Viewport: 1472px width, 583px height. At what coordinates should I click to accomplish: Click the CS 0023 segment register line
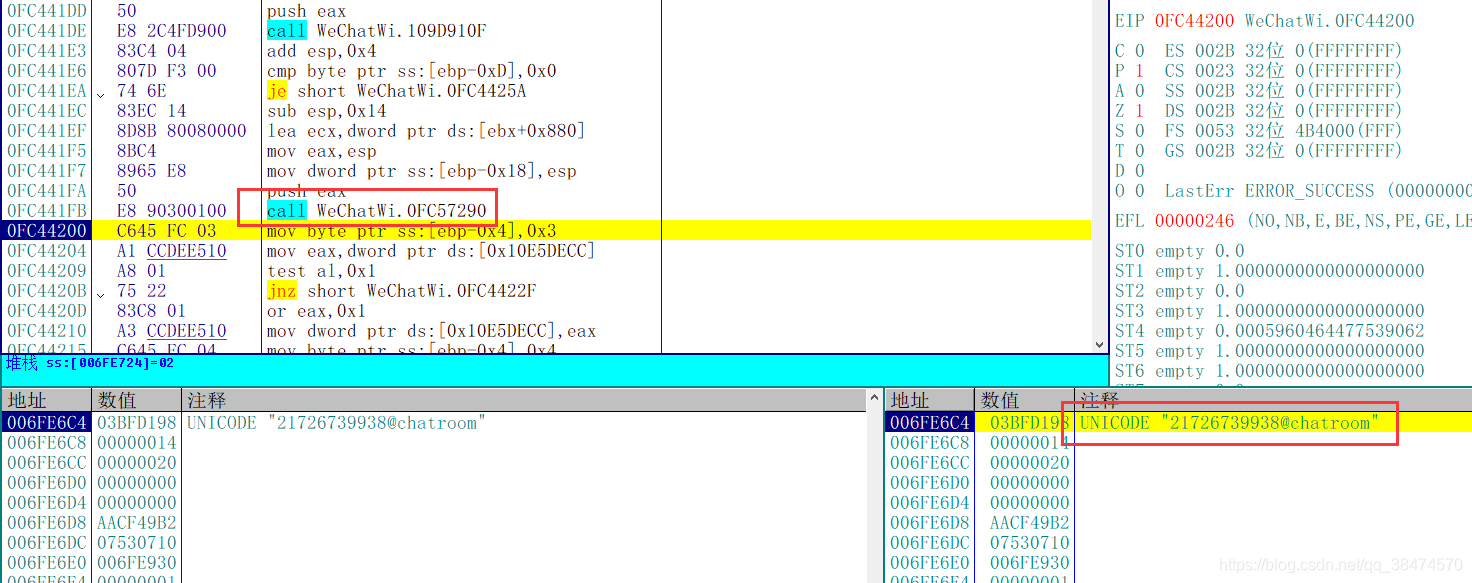[x=1284, y=71]
